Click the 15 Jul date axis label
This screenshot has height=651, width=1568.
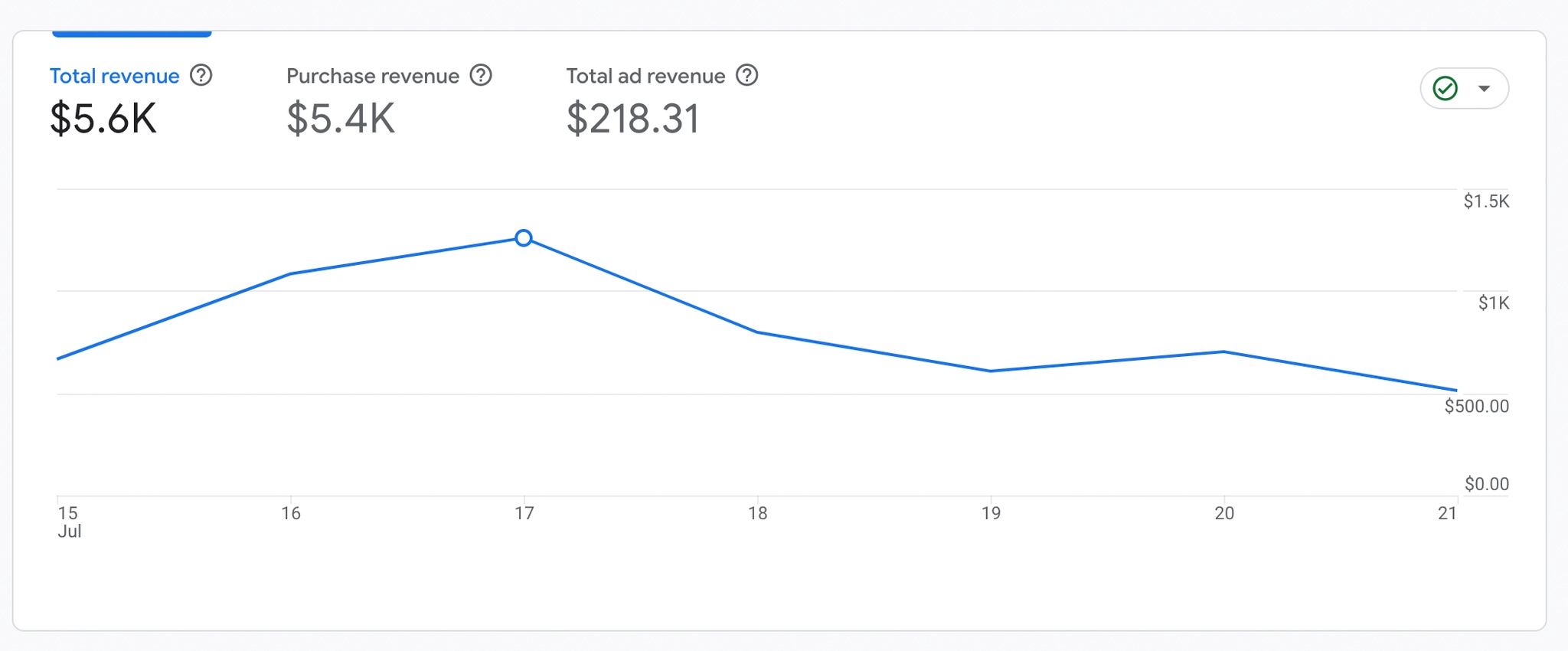68,522
